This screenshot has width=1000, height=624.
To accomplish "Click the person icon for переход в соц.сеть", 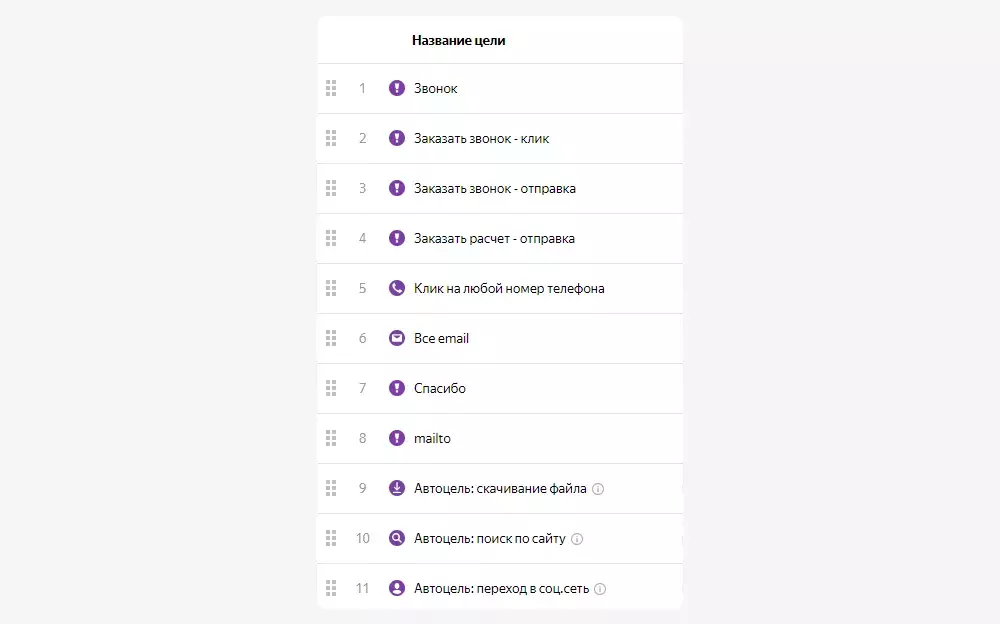I will (x=397, y=588).
